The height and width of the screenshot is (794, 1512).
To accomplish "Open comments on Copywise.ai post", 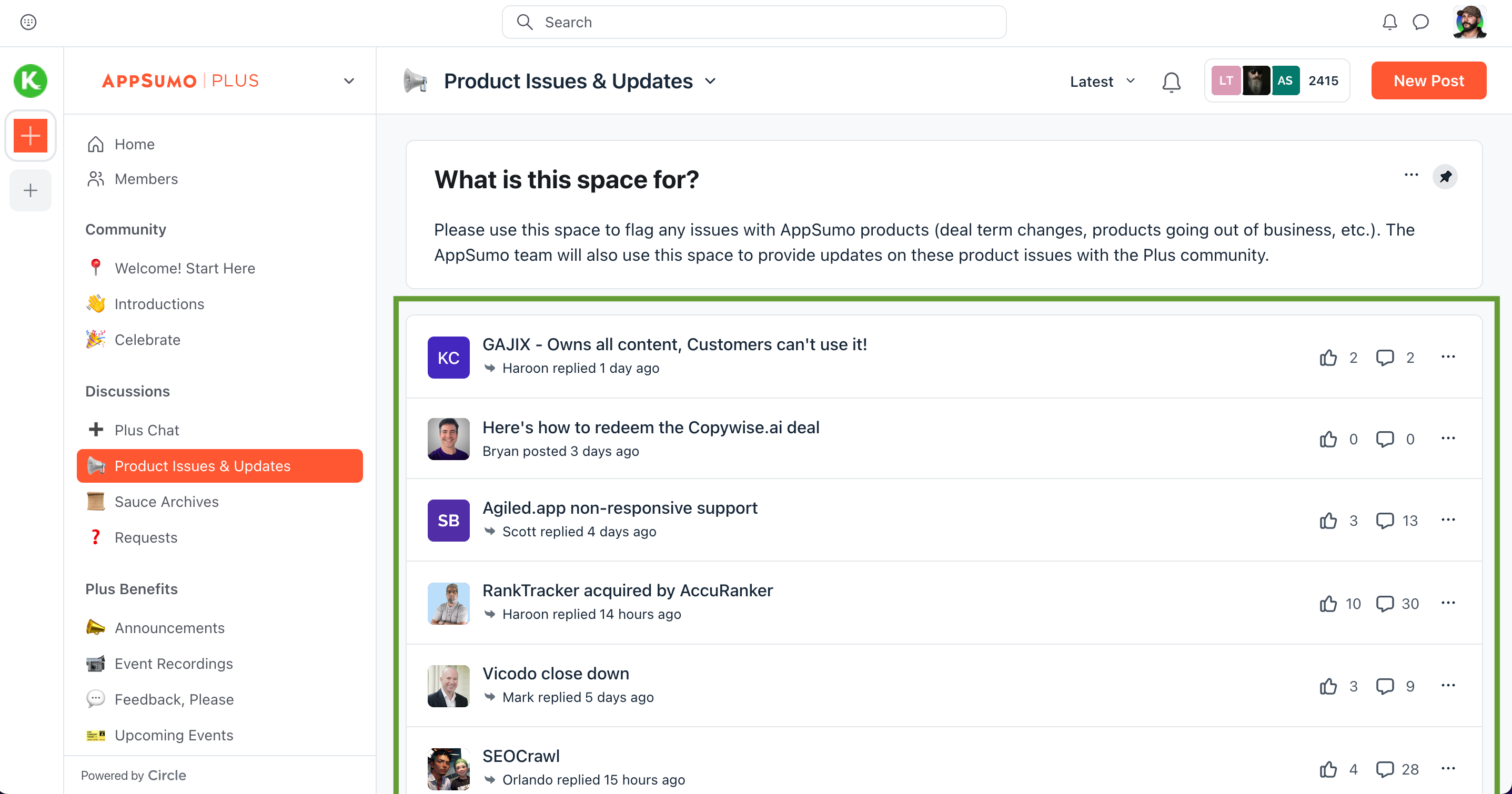I will [x=1385, y=439].
